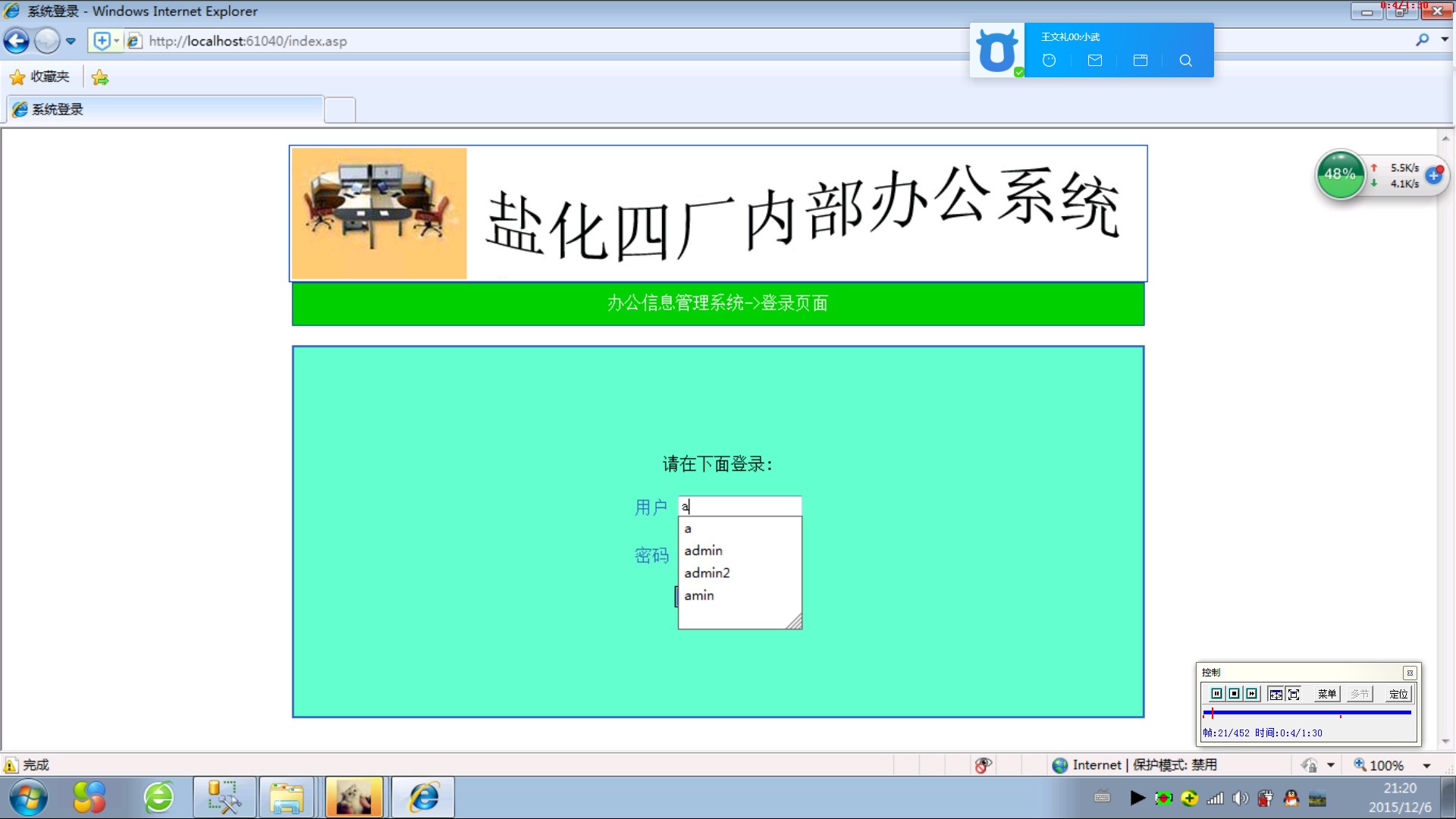Close the 控制 panel

coord(1410,673)
